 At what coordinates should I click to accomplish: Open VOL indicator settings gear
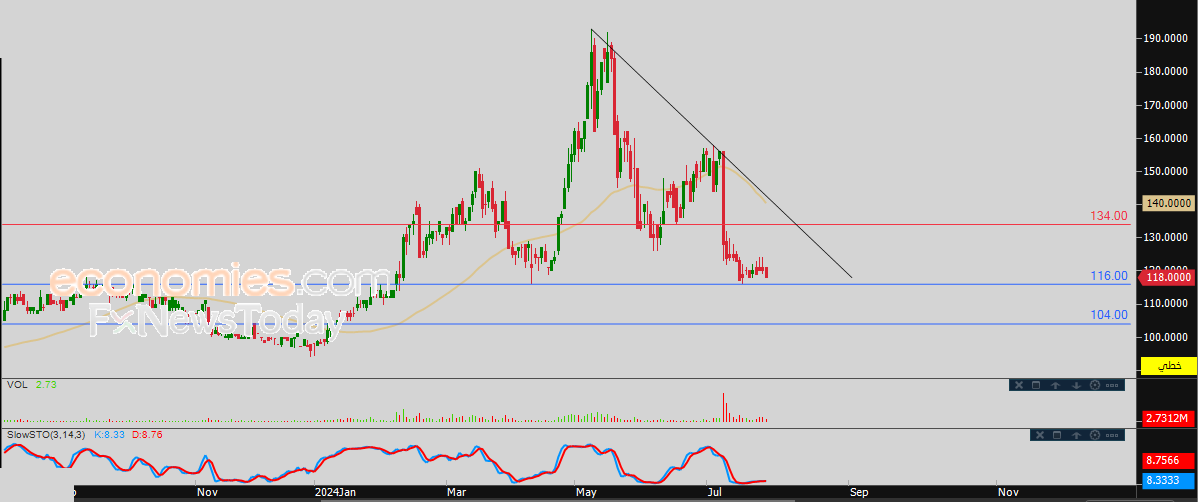[1094, 385]
